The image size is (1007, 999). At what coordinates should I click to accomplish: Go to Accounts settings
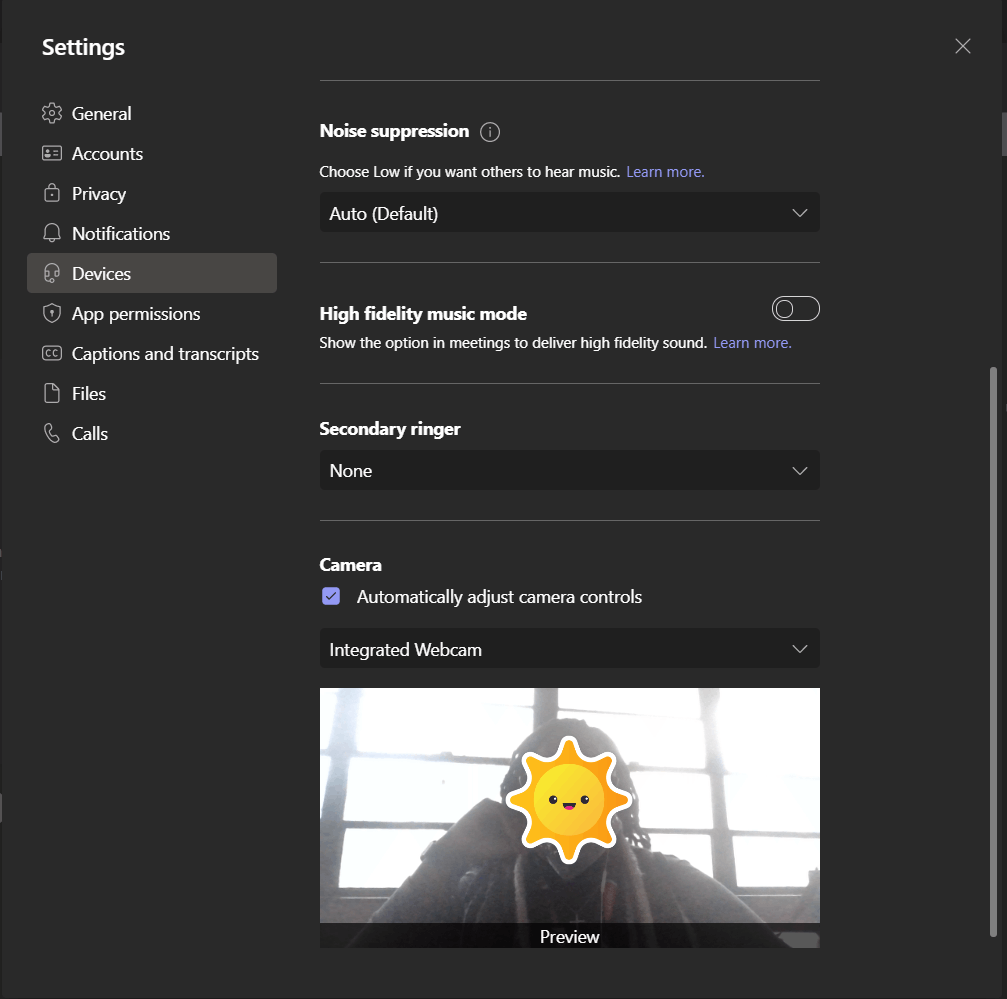pos(152,153)
